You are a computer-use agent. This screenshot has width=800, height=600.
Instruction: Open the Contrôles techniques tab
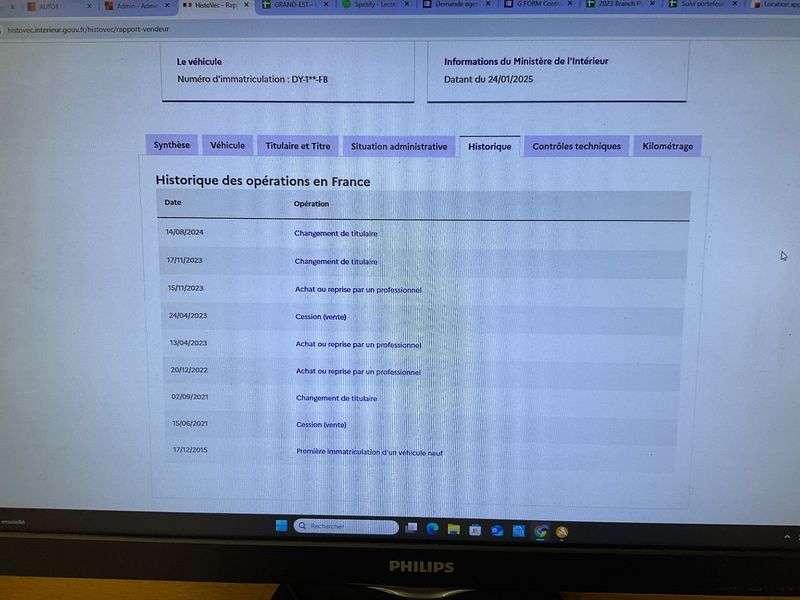click(x=577, y=146)
